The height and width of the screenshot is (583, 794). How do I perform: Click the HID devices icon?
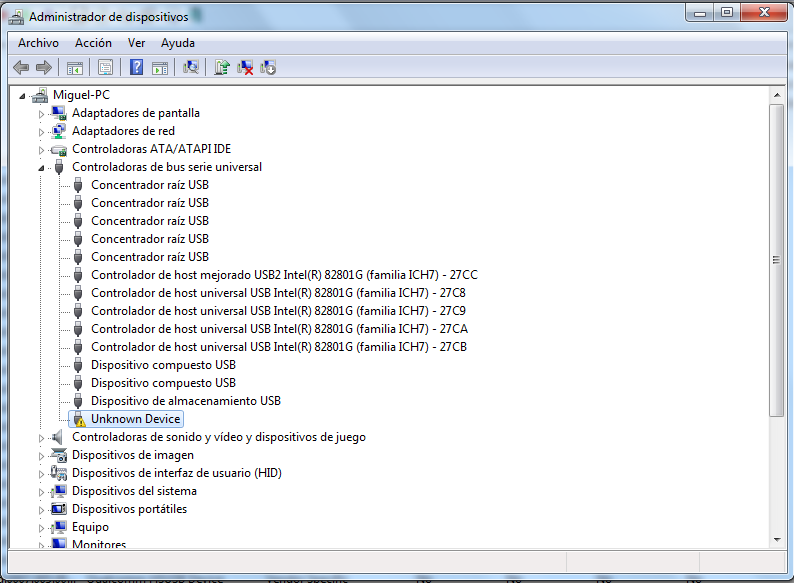click(59, 473)
